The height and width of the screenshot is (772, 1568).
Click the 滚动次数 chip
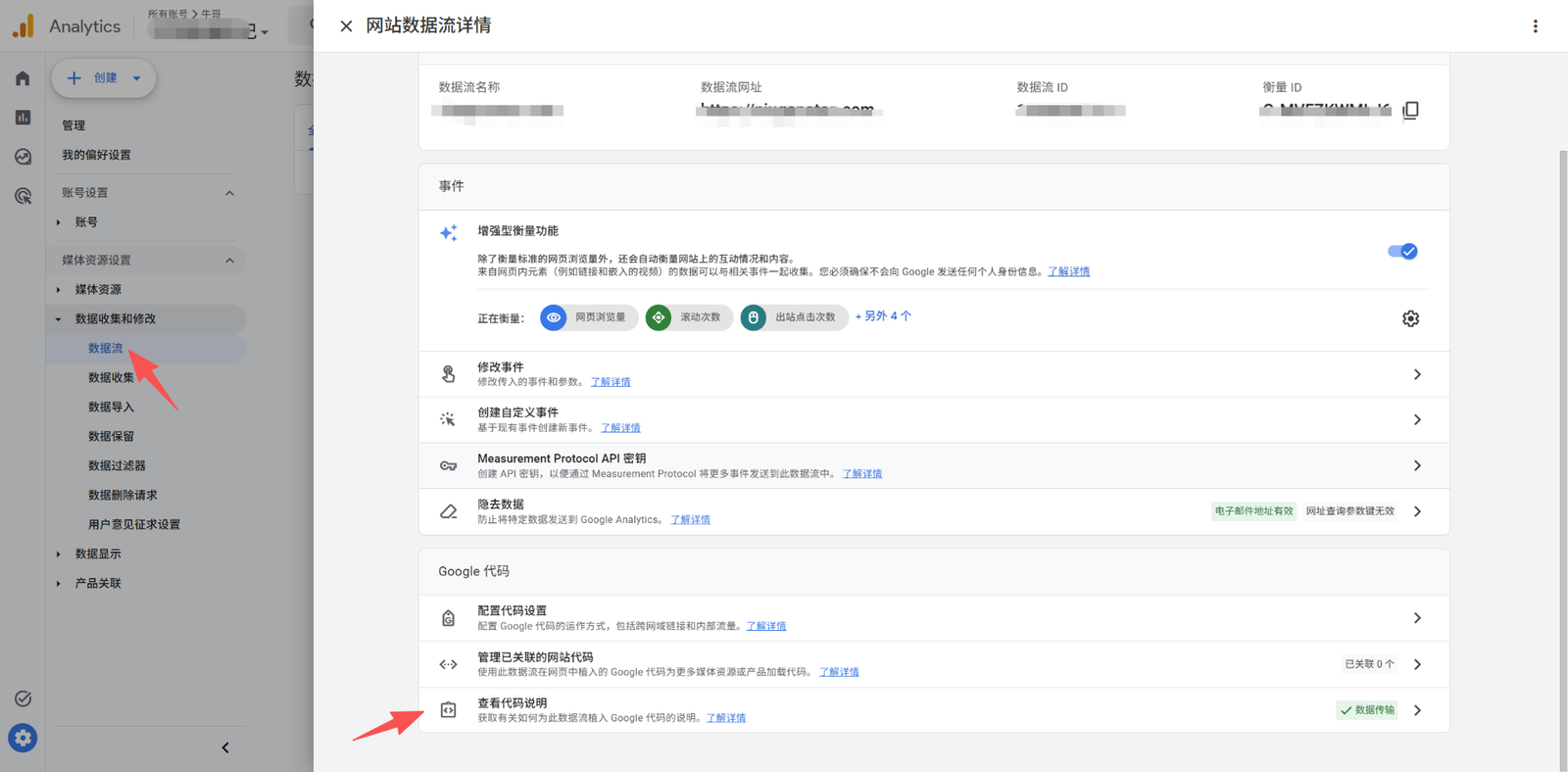click(689, 317)
